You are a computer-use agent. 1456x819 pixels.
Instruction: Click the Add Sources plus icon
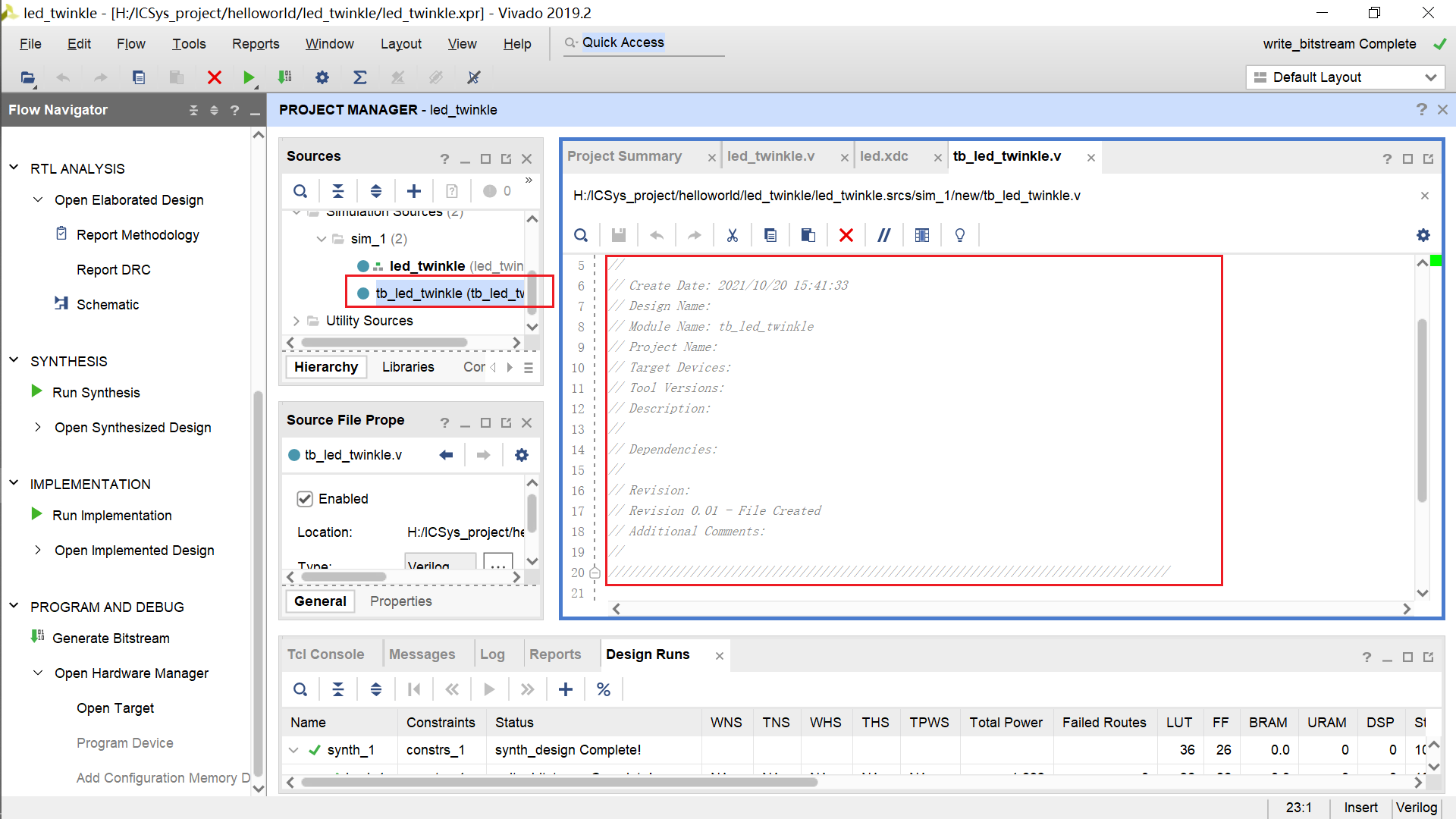coord(414,191)
